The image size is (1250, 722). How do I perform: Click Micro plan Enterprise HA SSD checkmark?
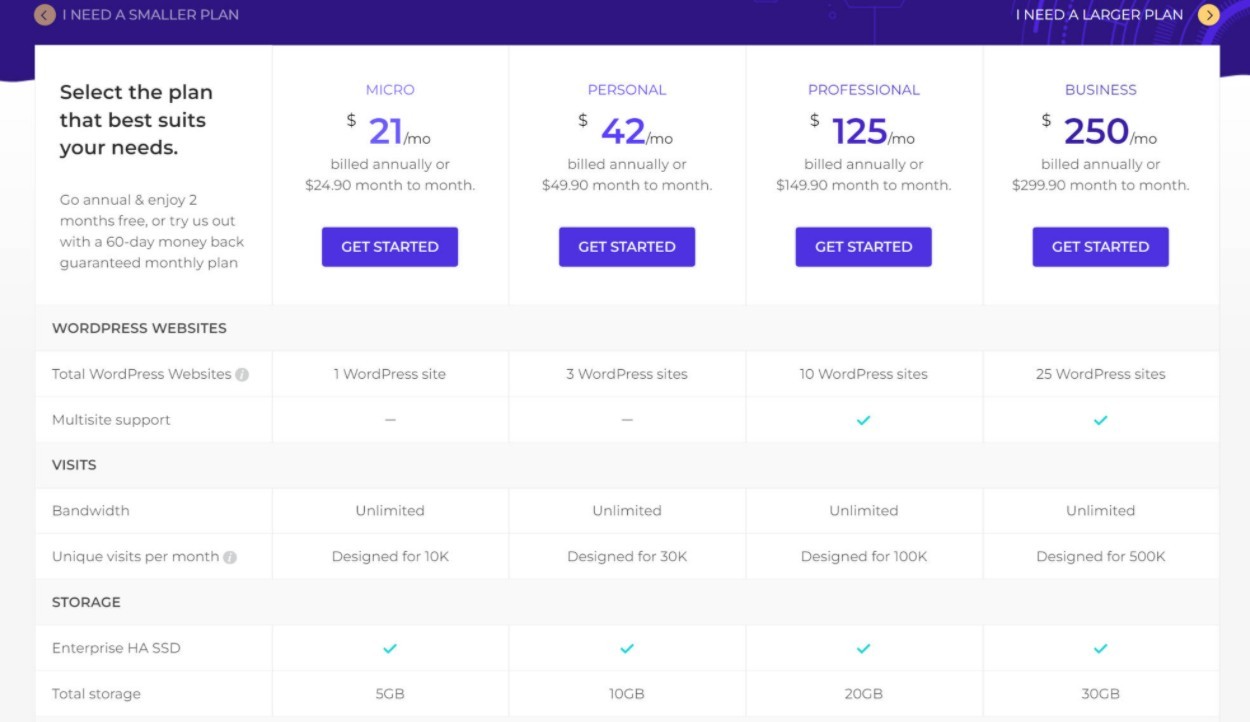tap(390, 649)
